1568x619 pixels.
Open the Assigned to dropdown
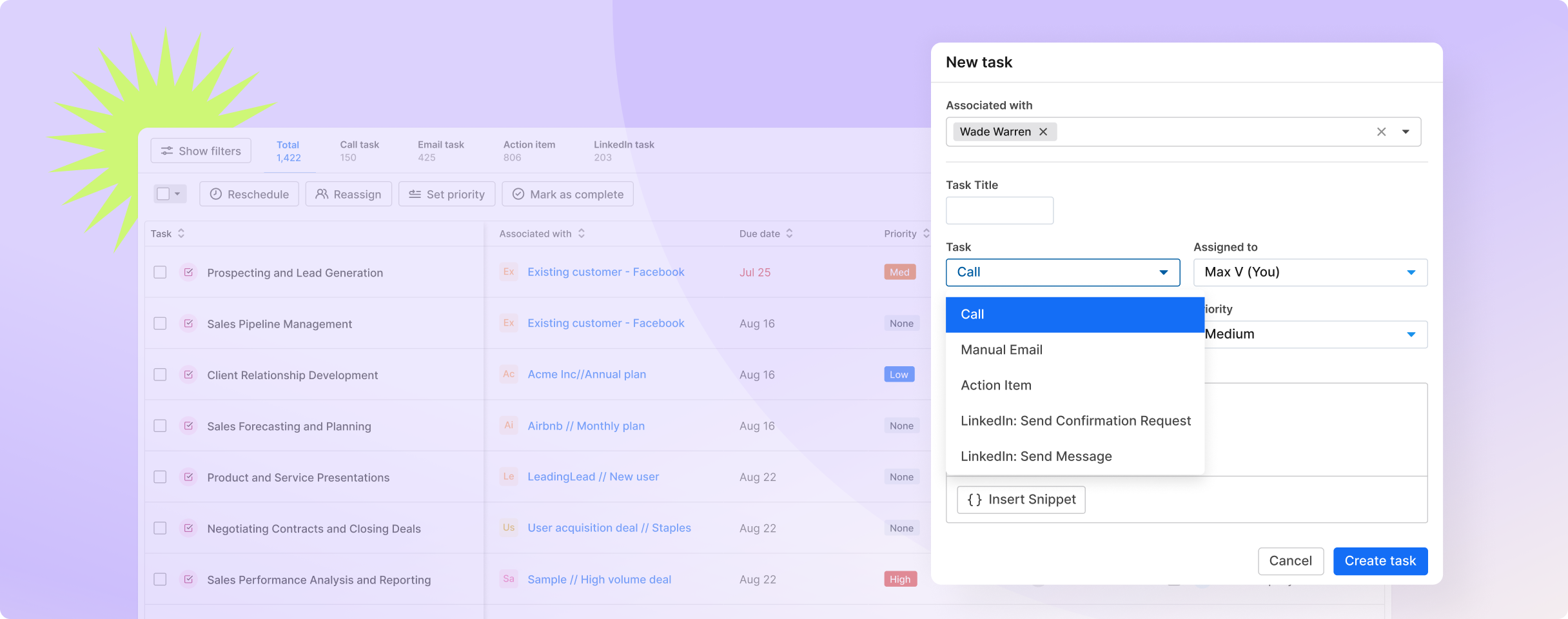pyautogui.click(x=1309, y=272)
